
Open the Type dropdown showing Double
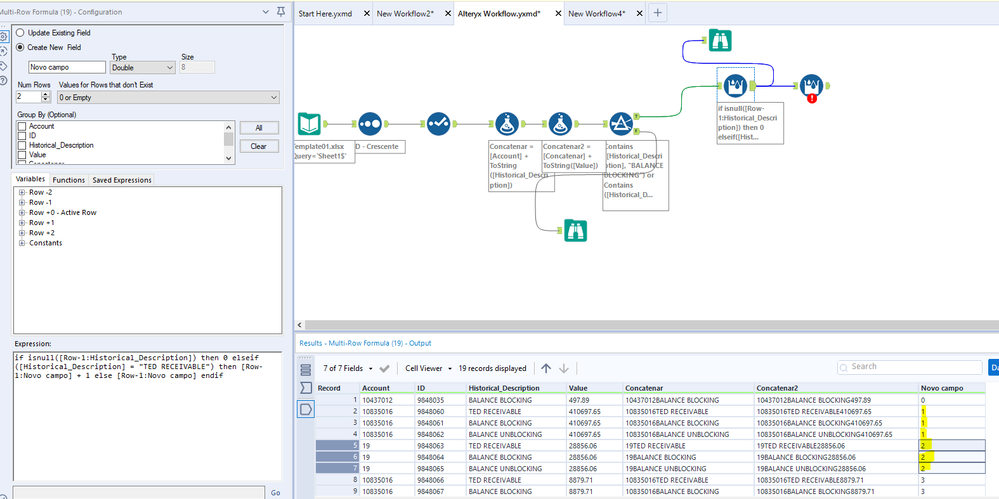tap(142, 67)
